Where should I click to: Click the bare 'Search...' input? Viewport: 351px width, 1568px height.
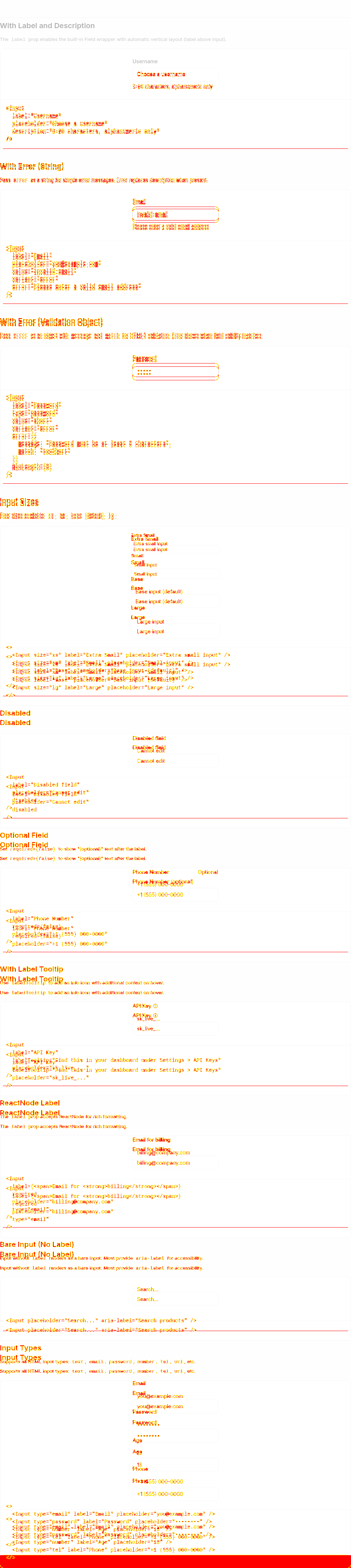(175, 1299)
